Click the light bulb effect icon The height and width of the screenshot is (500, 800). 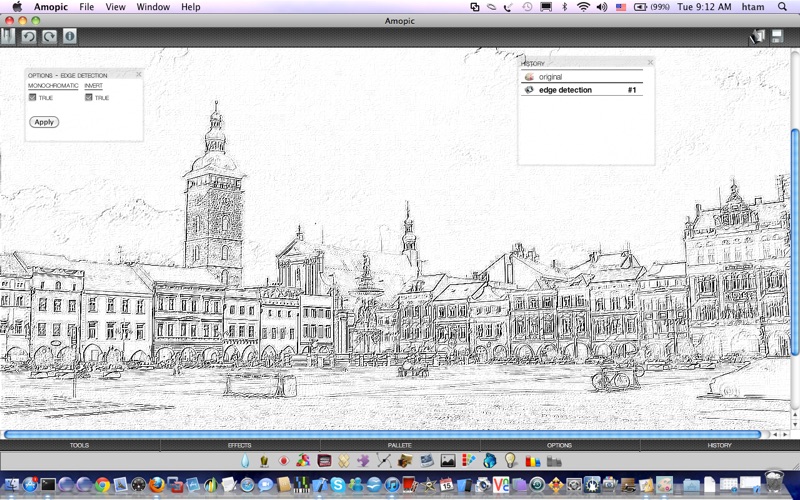point(511,460)
